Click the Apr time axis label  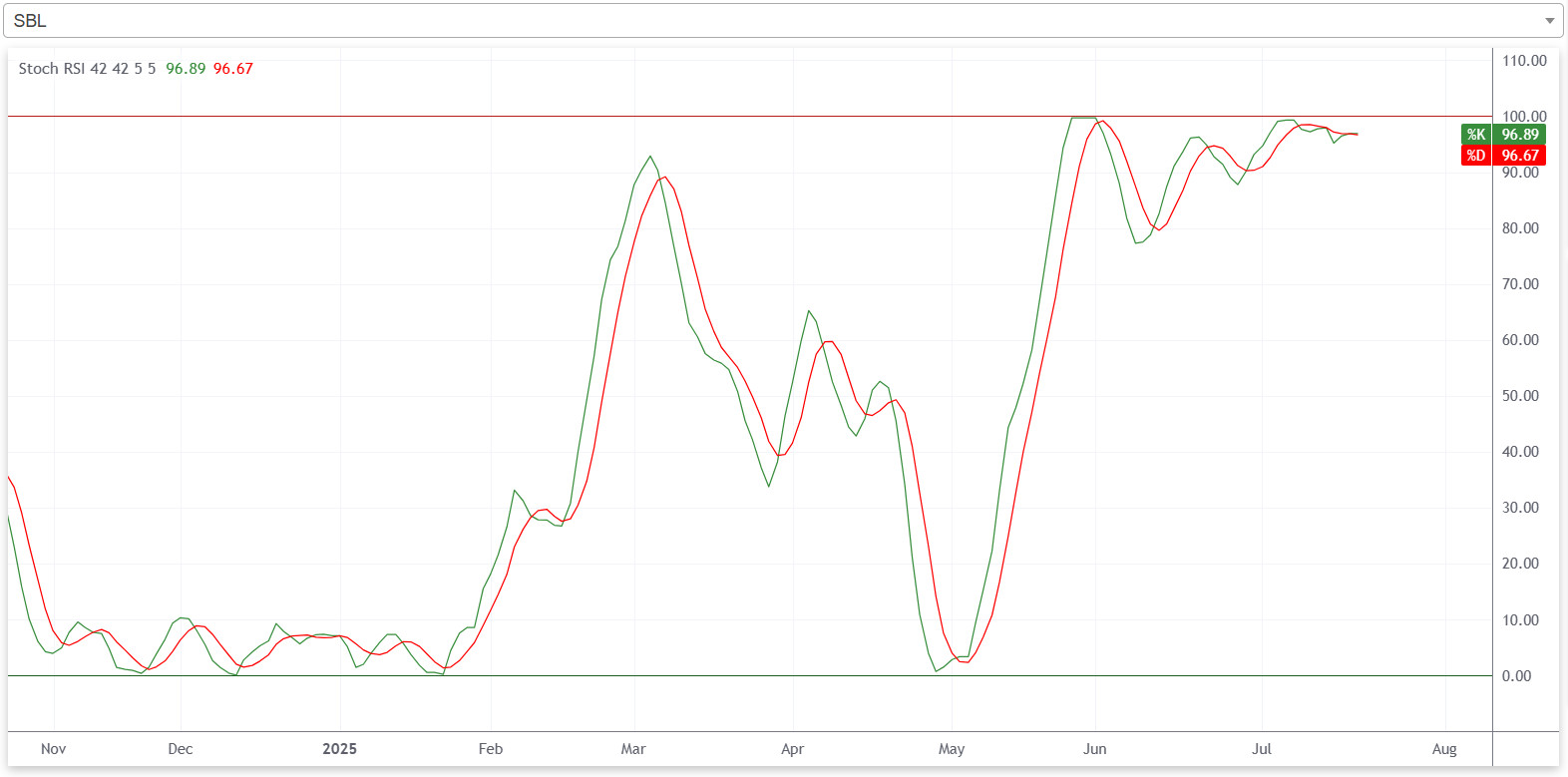(793, 749)
